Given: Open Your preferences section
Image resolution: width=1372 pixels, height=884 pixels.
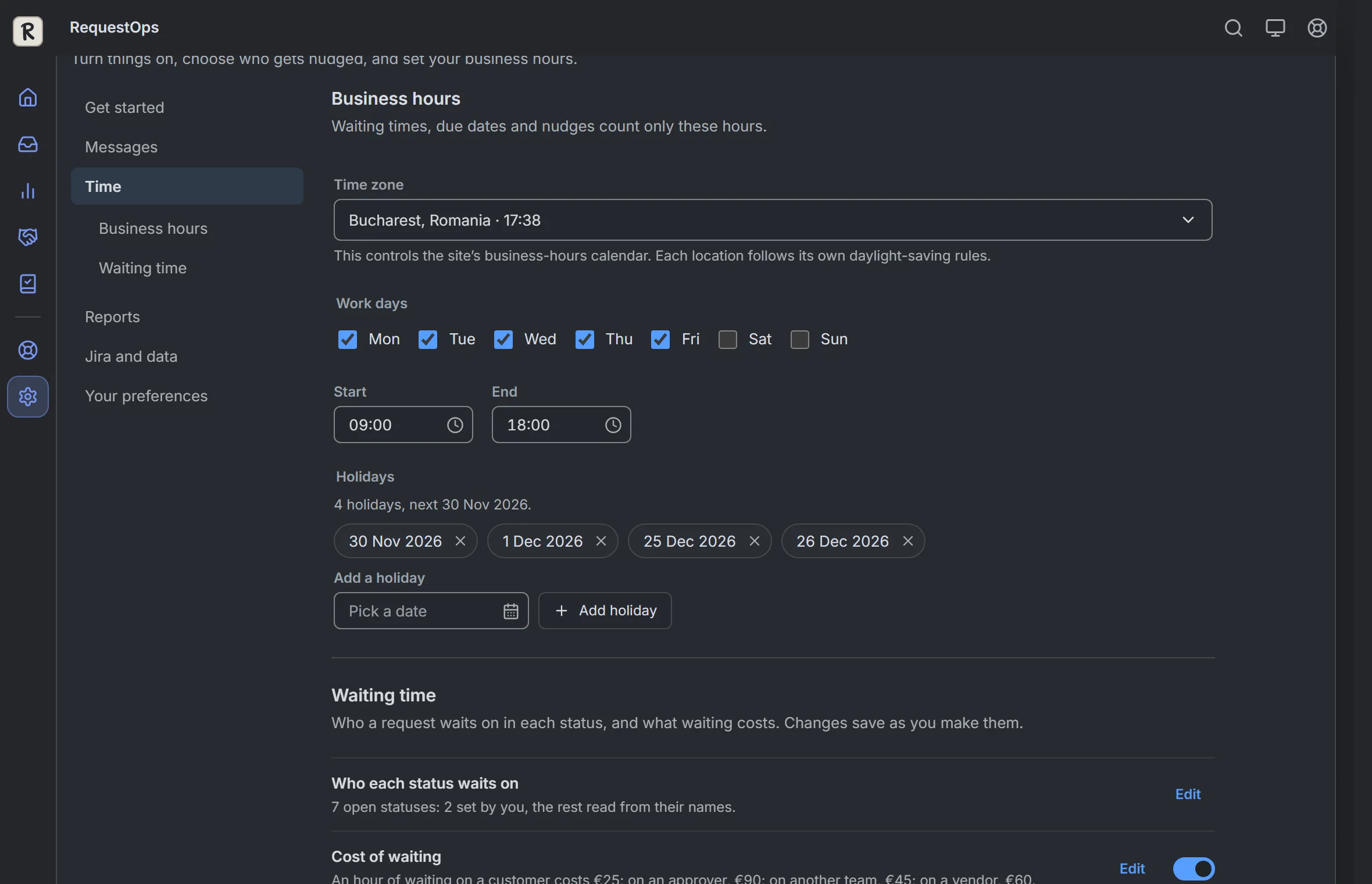Looking at the screenshot, I should 187,395.
